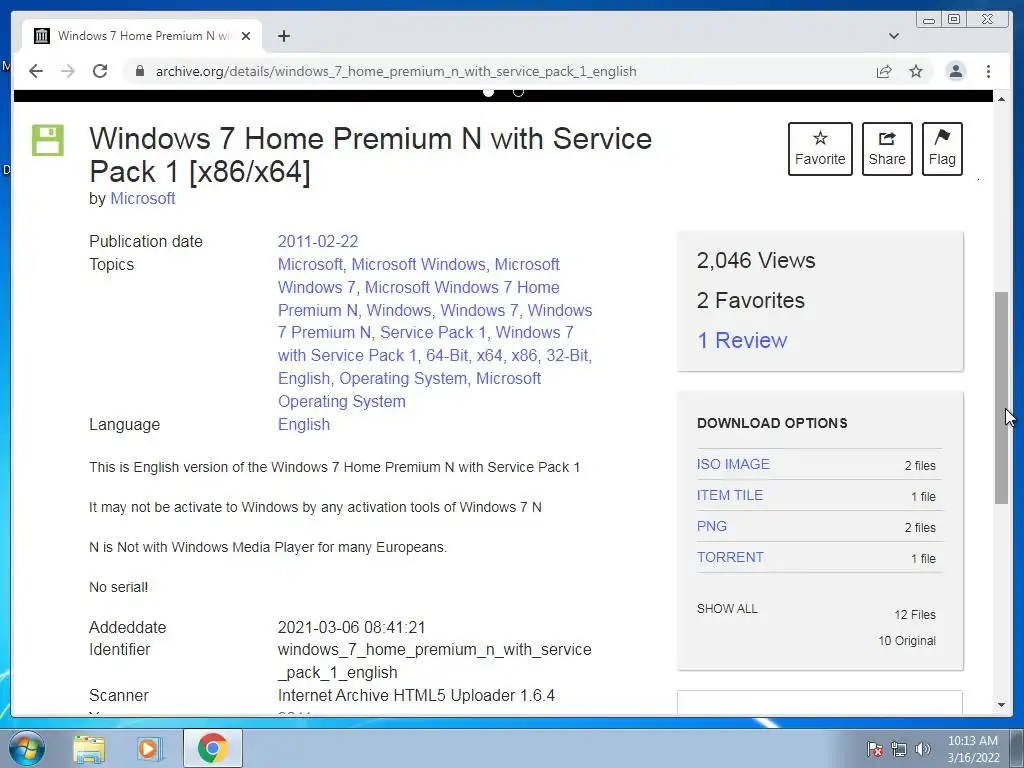Reload the archive.org page
Screen dimensions: 1024x768
point(100,71)
